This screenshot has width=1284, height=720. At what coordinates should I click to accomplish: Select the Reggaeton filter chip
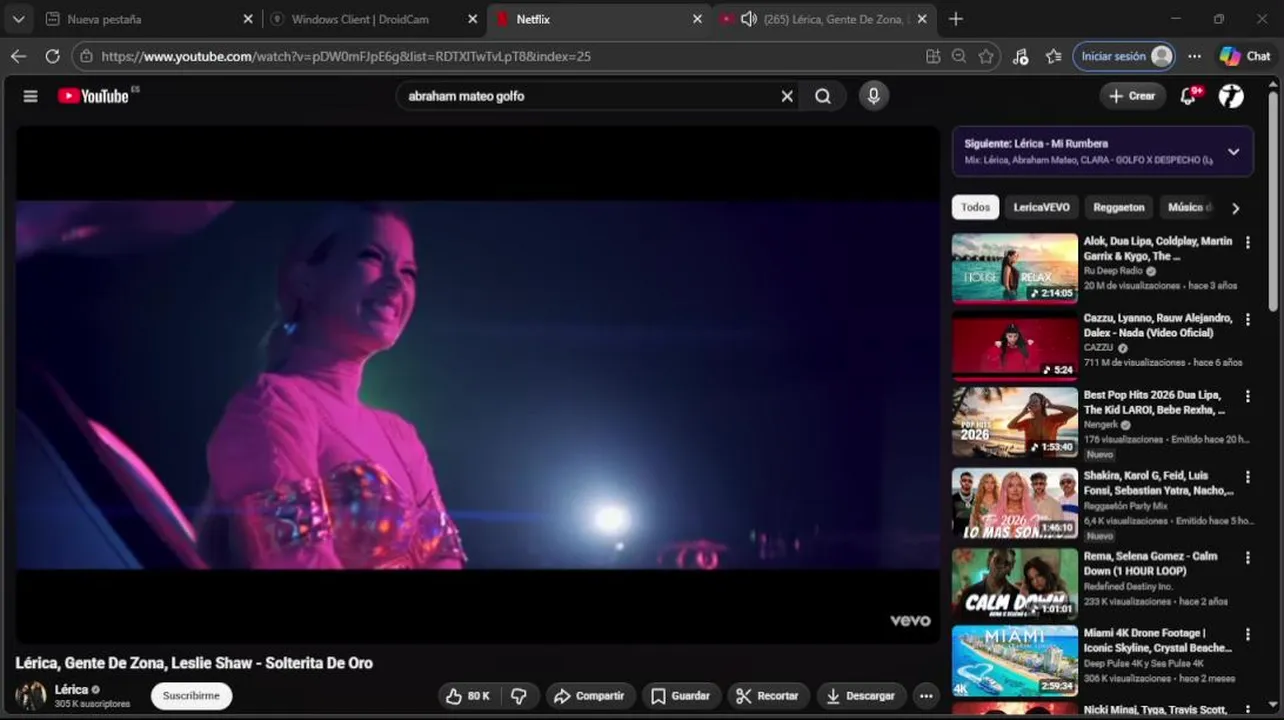click(1118, 207)
